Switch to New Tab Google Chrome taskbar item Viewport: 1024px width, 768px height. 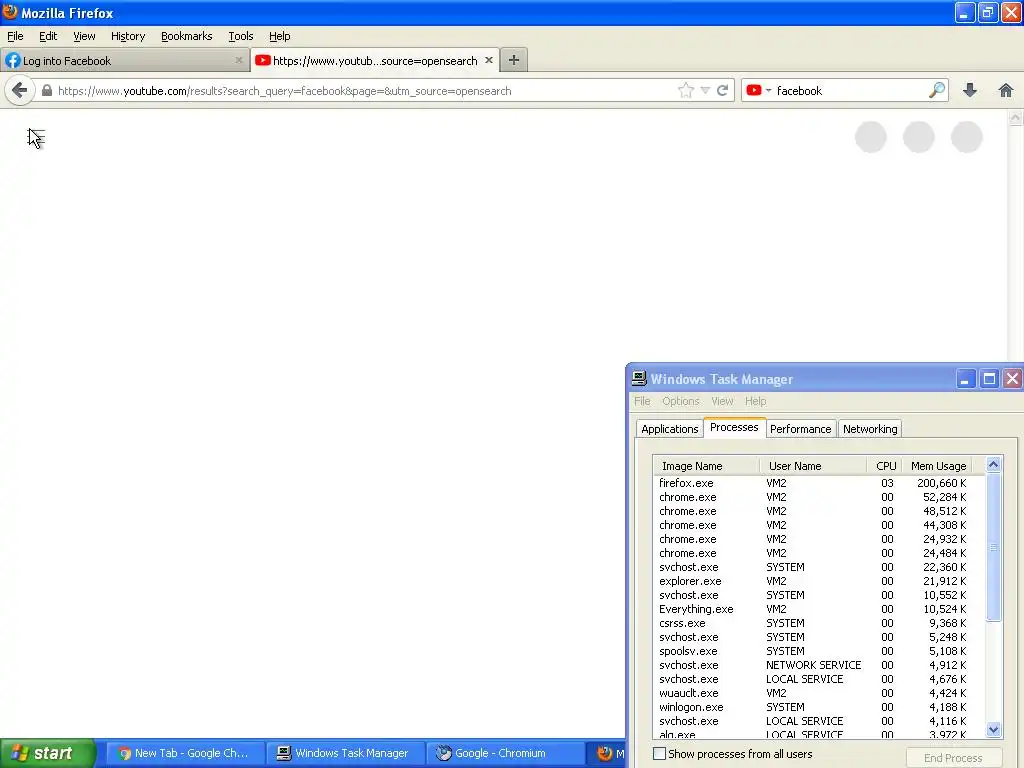[x=184, y=753]
